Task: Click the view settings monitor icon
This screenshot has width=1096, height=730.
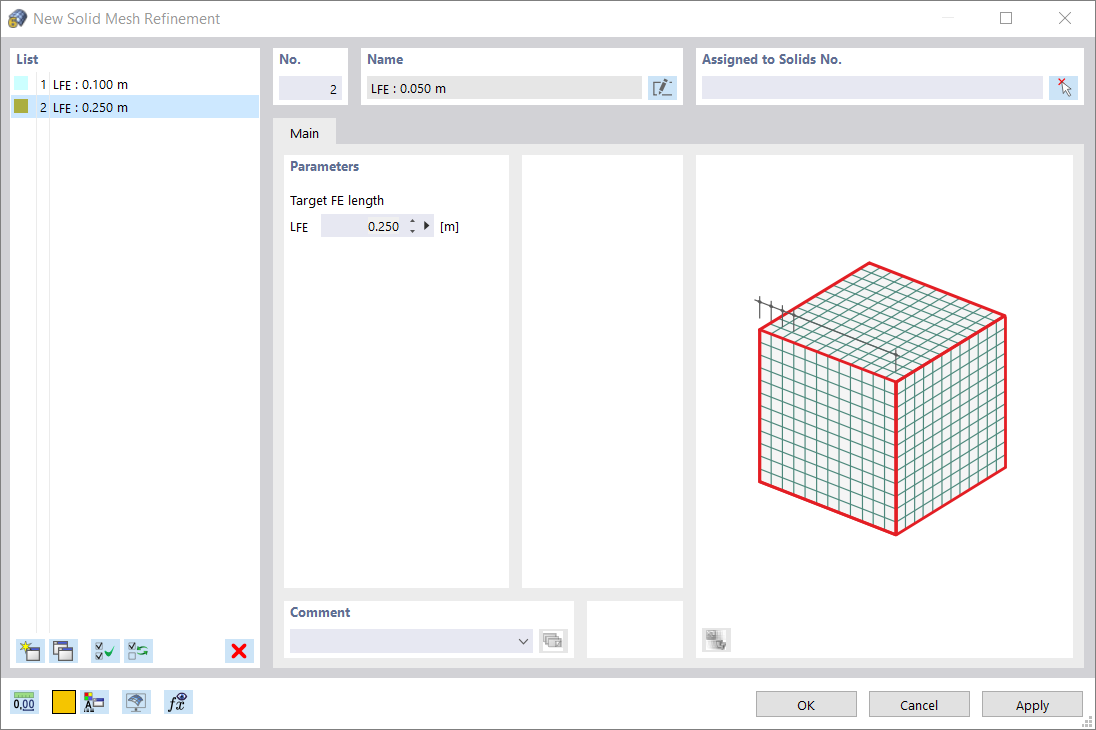Action: pos(136,702)
